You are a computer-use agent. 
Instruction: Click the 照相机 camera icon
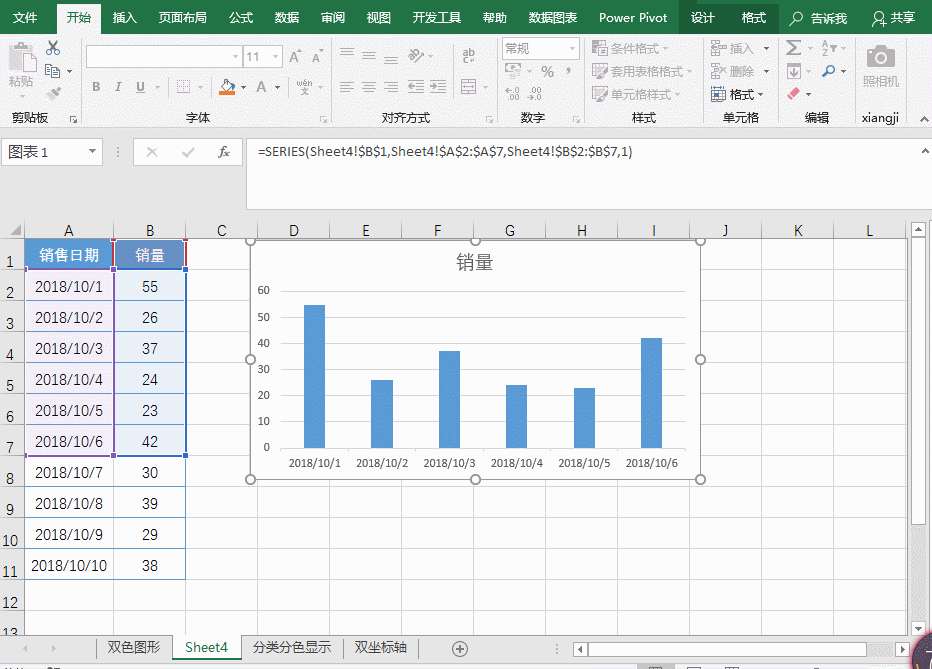click(879, 57)
